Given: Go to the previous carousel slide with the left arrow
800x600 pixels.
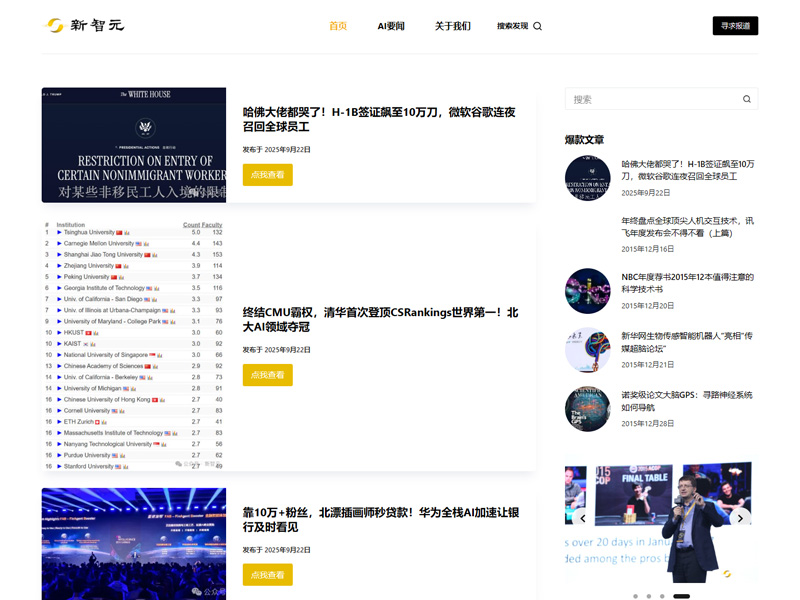Looking at the screenshot, I should [x=582, y=517].
